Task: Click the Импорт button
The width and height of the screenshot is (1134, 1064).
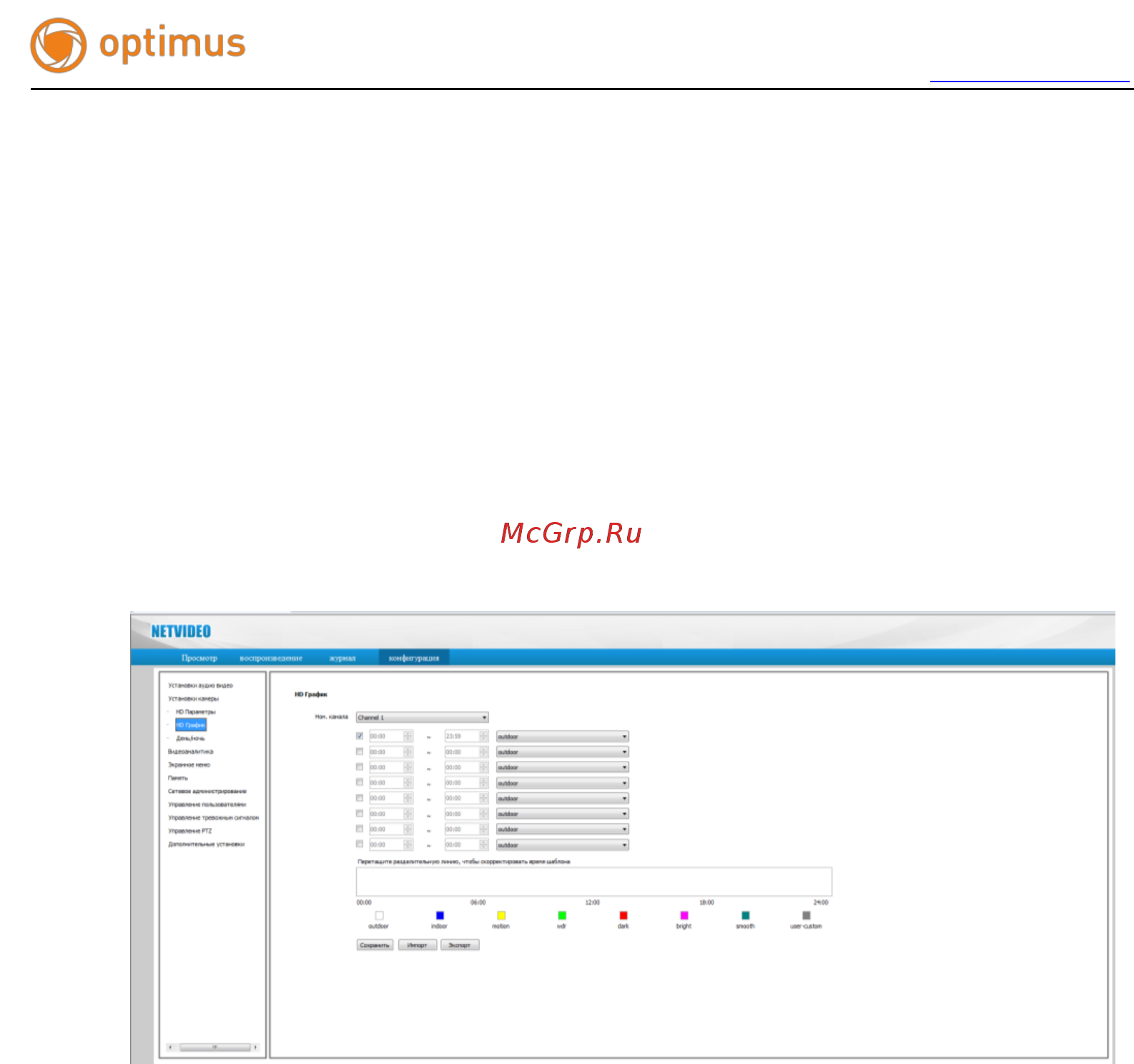Action: click(x=418, y=945)
